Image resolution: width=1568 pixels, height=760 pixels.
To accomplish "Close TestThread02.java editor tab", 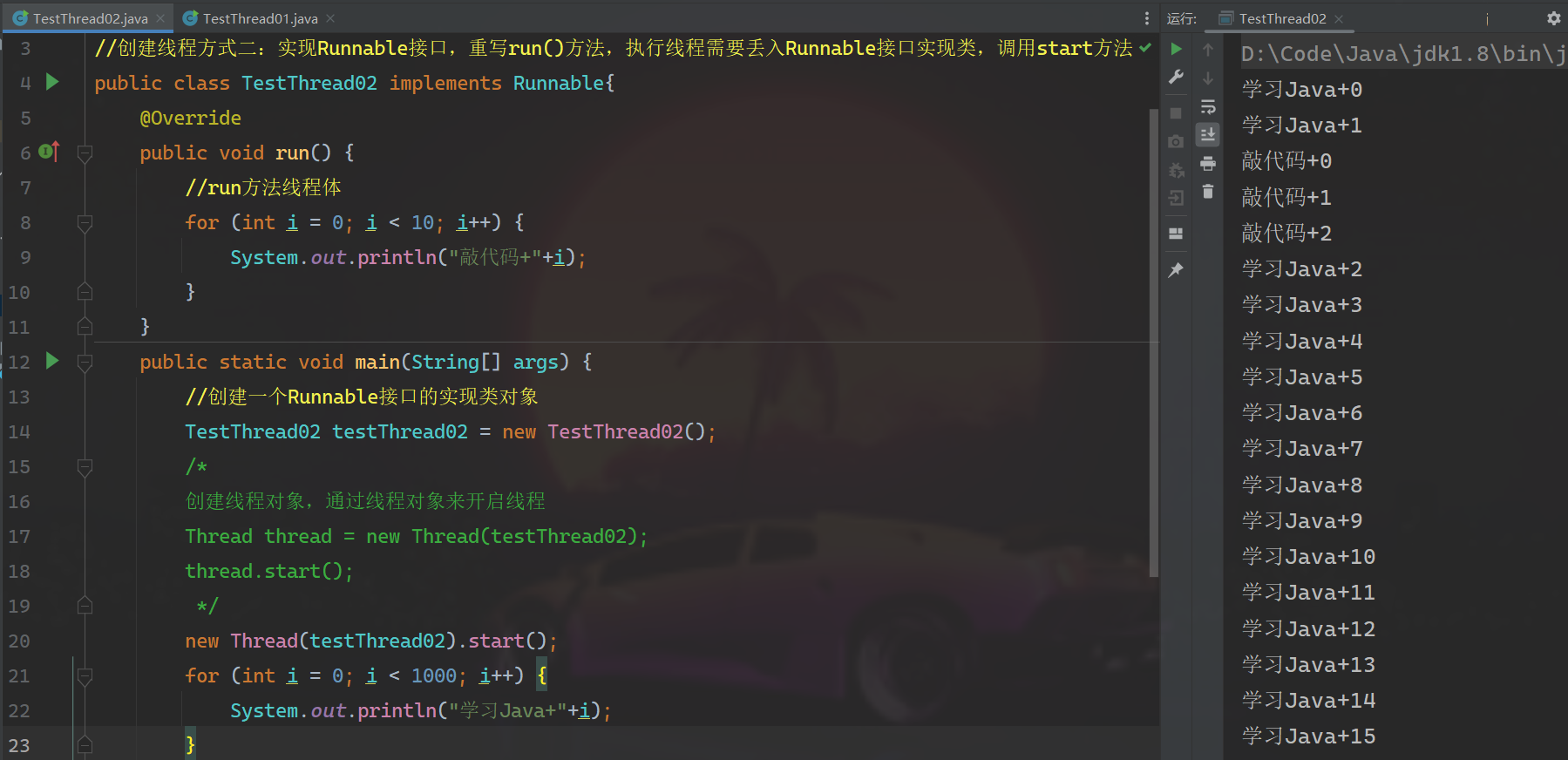I will coord(160,18).
